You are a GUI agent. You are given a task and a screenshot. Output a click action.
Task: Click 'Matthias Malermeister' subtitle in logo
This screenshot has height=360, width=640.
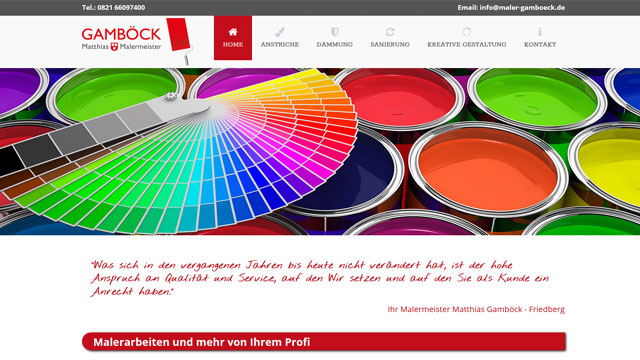point(121,47)
